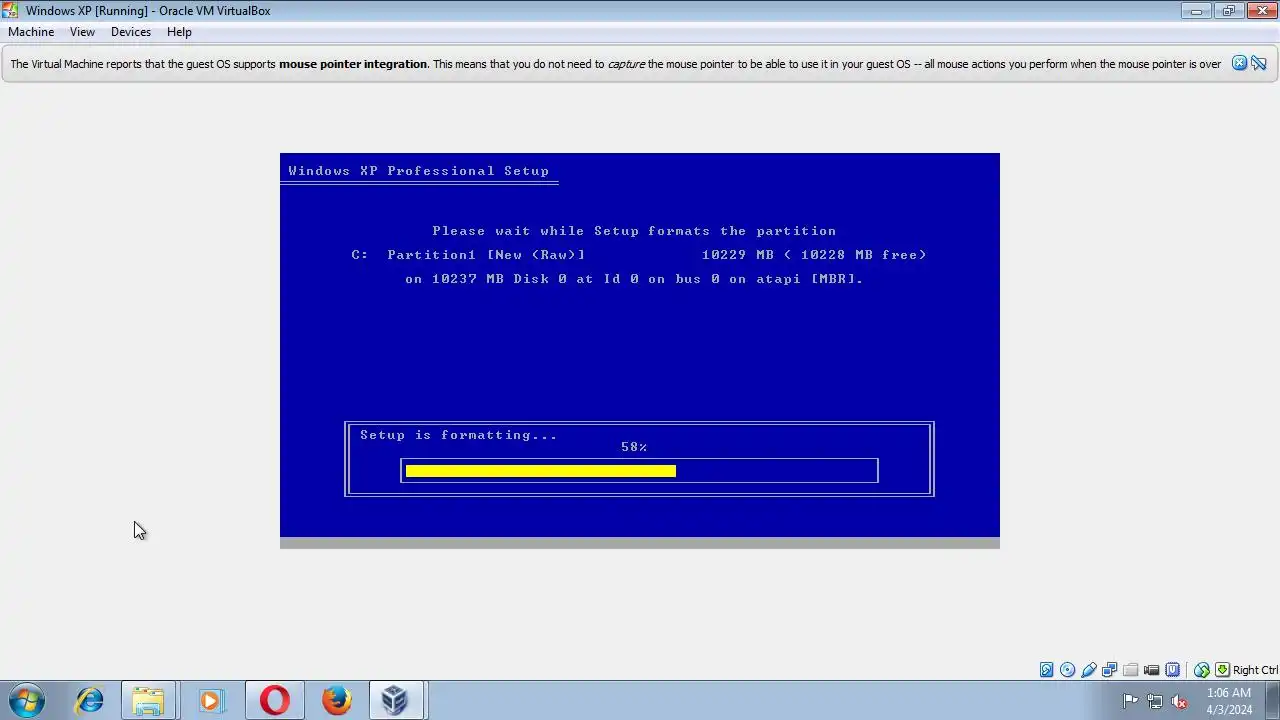Switch to VirtualBox in the taskbar
Viewport: 1280px width, 720px height.
click(x=396, y=700)
